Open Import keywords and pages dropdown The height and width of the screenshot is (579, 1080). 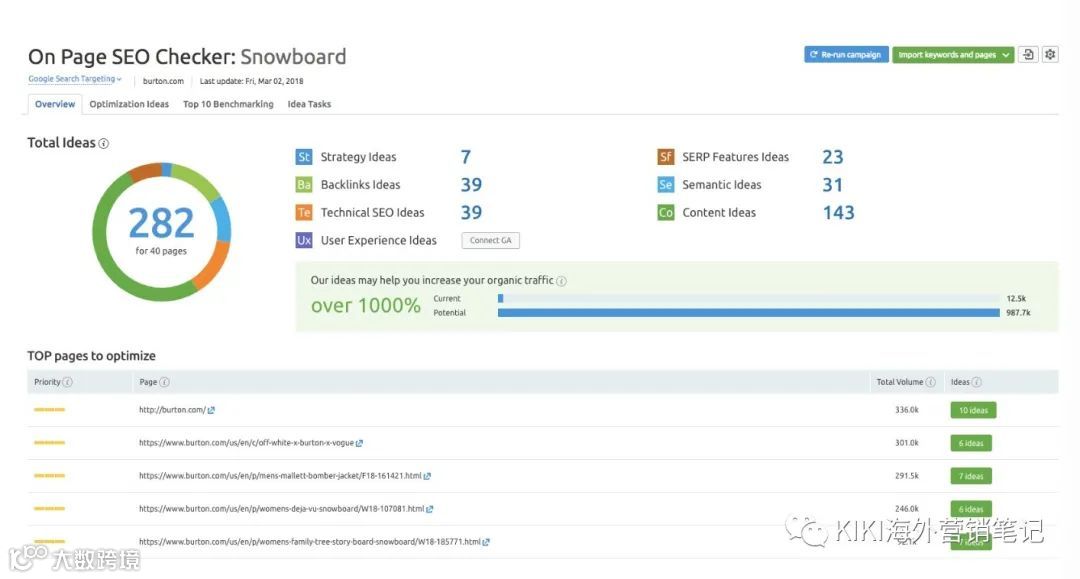953,54
